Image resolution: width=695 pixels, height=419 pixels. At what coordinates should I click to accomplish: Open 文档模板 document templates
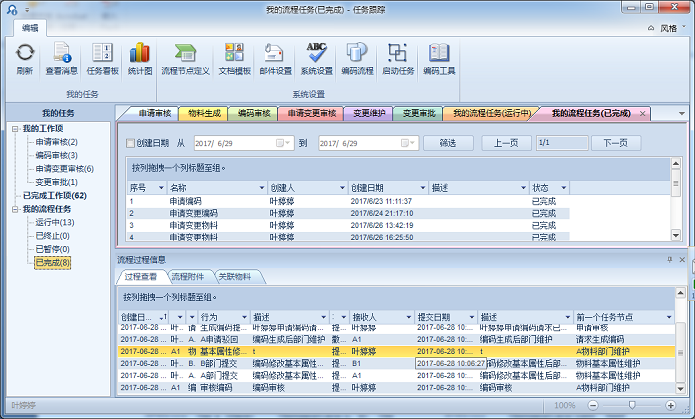pos(234,59)
